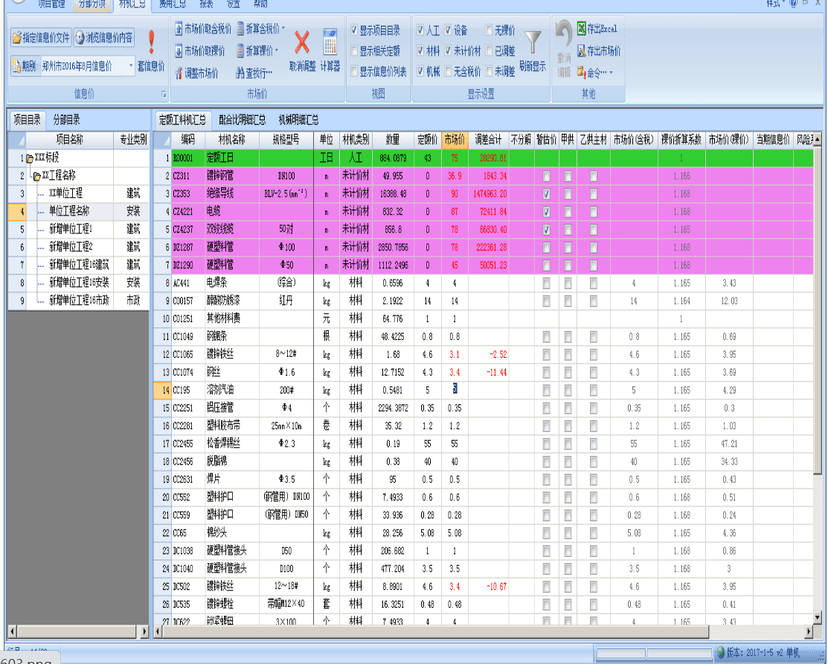Viewport: 828px width, 664px height.
Task: Open the 期别 信息价 period dropdown
Action: click(x=131, y=66)
